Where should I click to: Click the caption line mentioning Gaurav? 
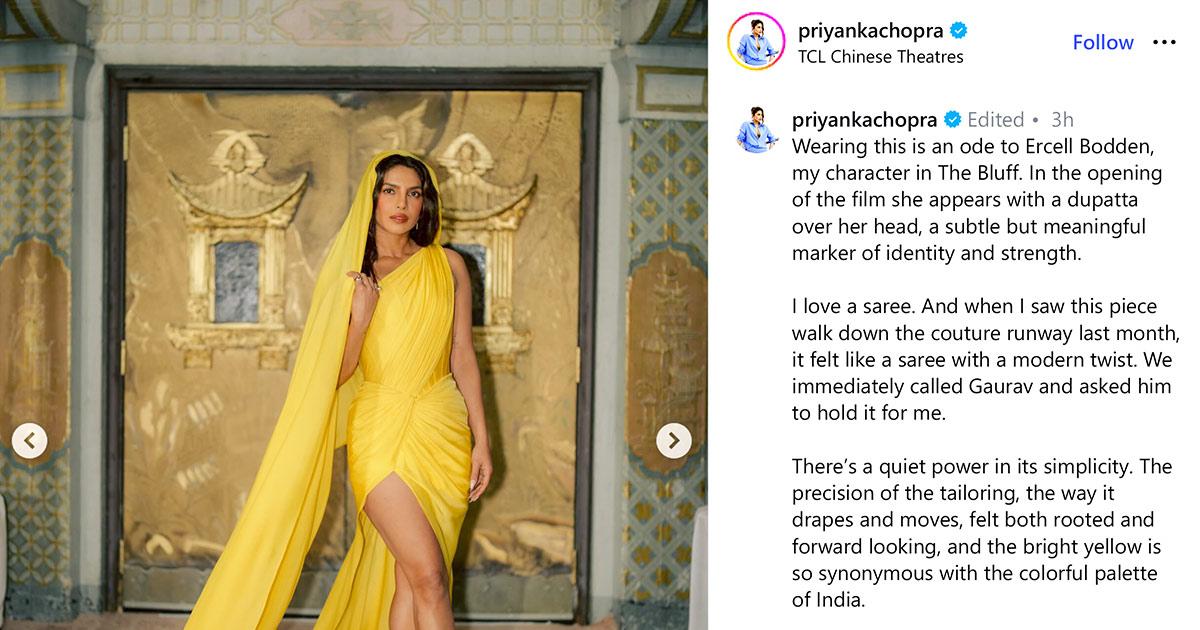[x=981, y=386]
